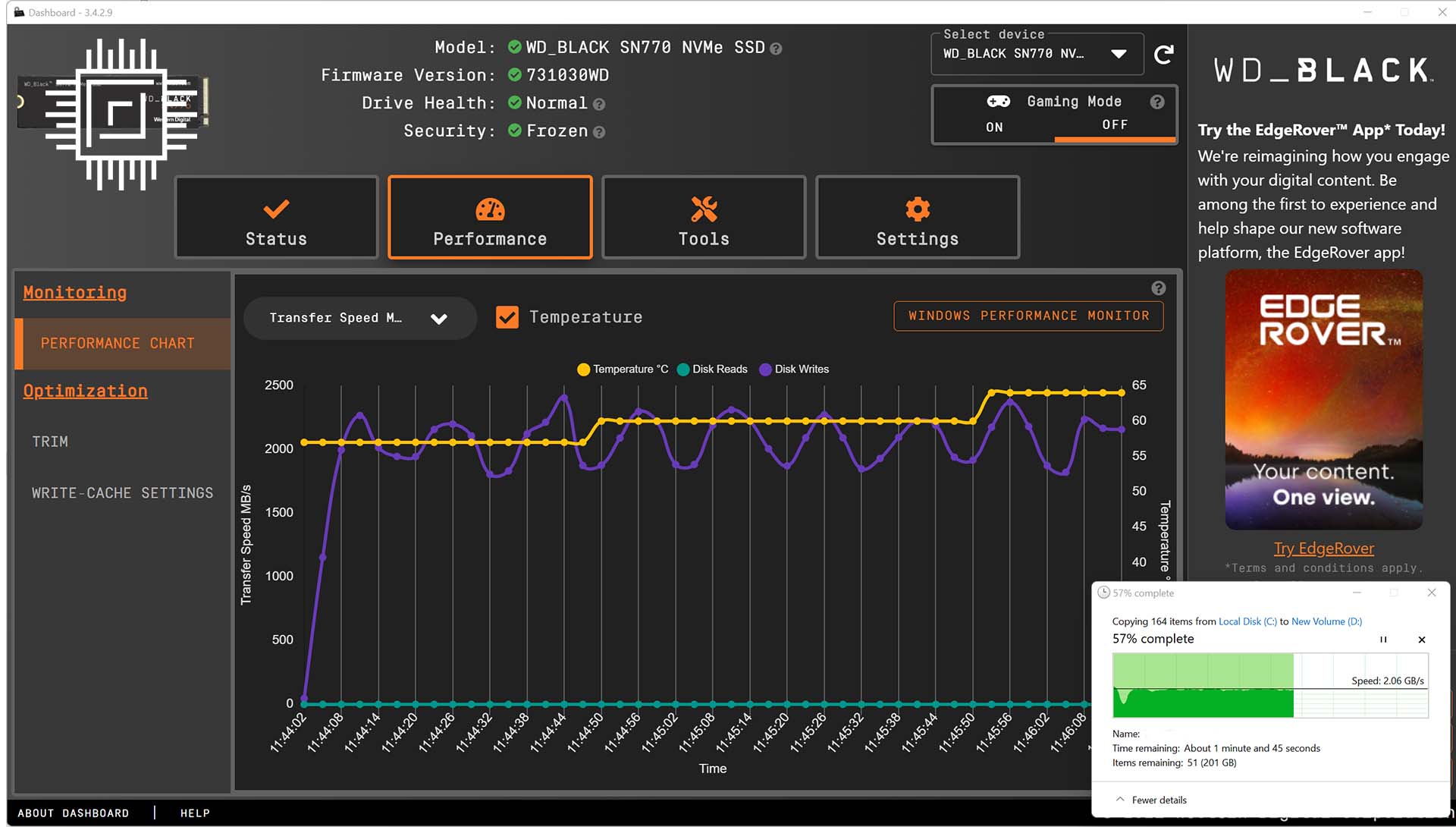Click the 2500 transfer speed axis label

278,385
